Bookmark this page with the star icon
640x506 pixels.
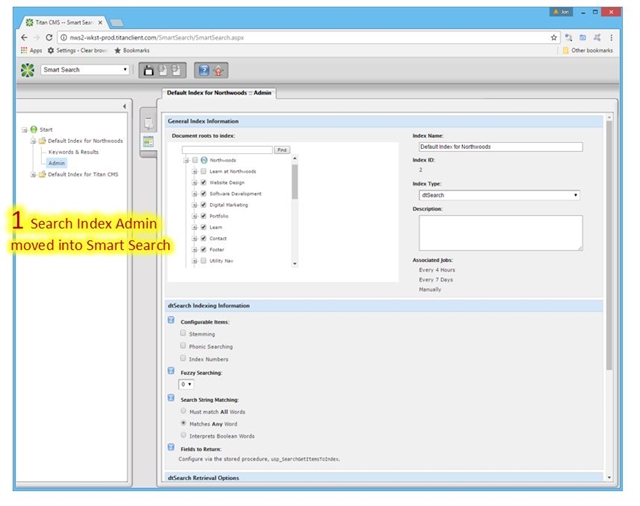pos(553,38)
